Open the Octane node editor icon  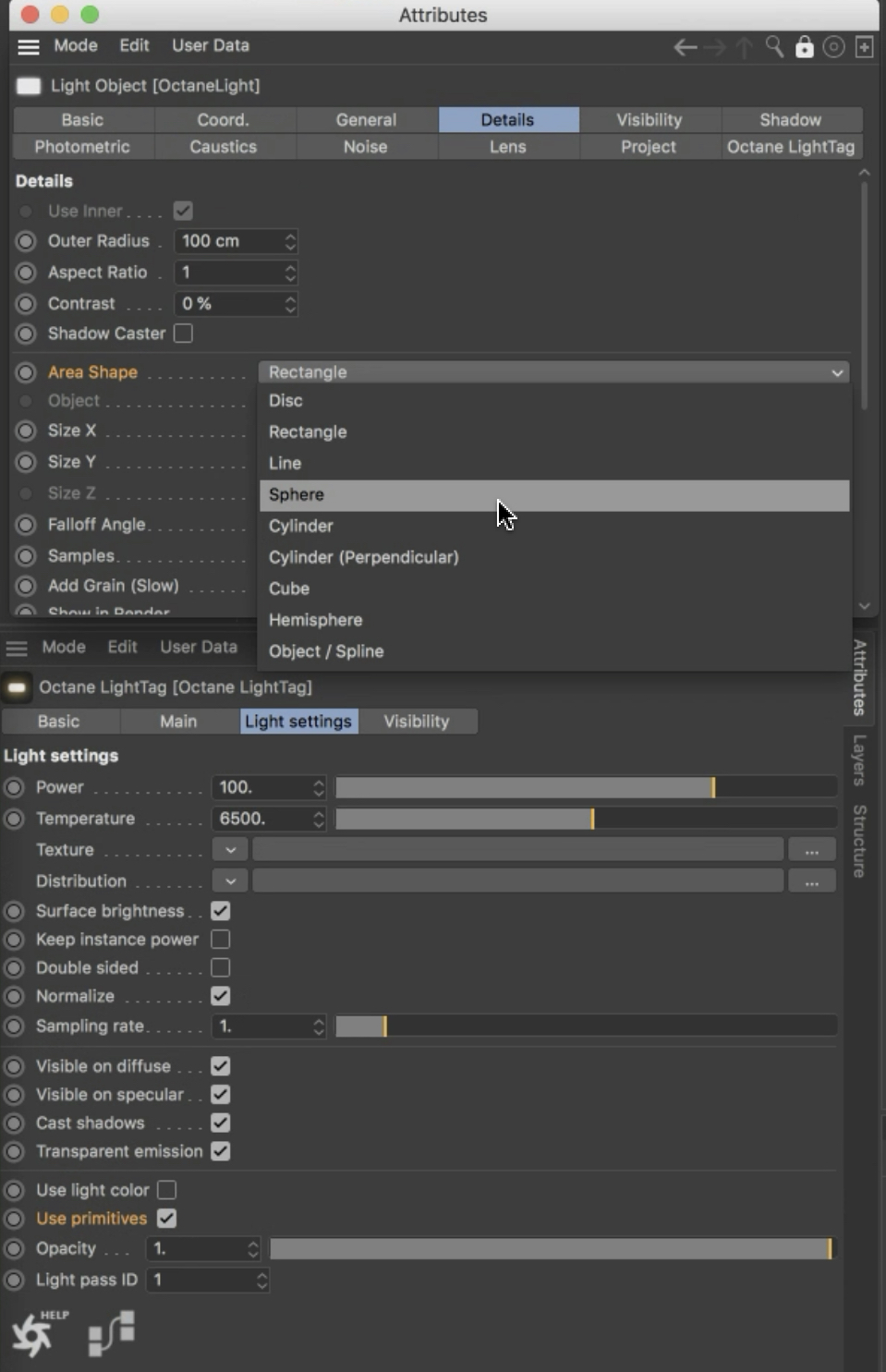coord(112,1333)
